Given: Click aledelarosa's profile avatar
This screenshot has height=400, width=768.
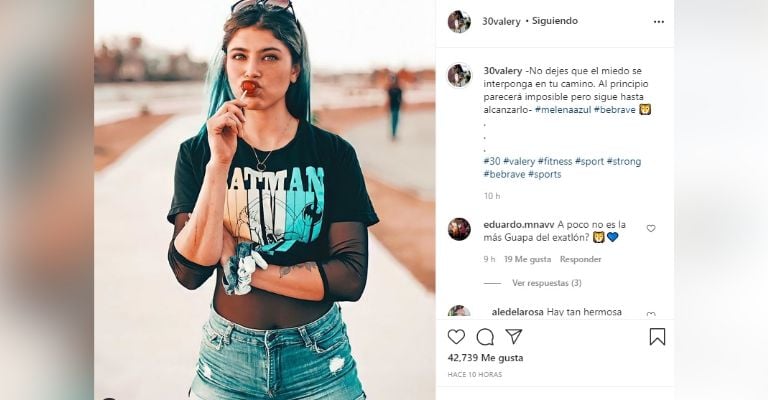Looking at the screenshot, I should click(x=459, y=312).
